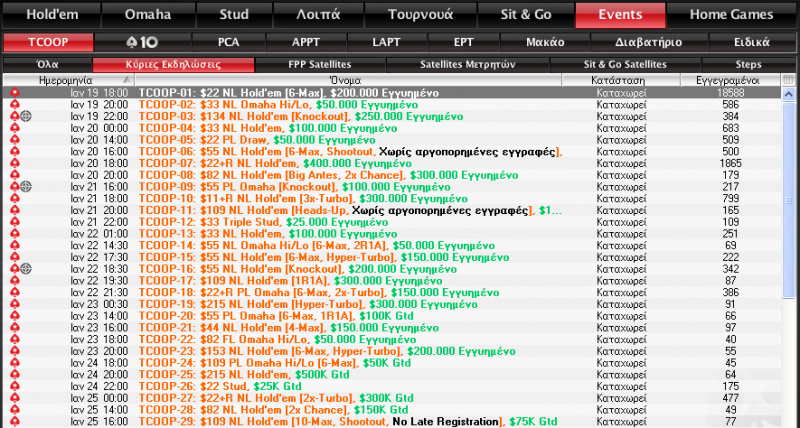Click the red spade icon of TCOOP-04

click(x=15, y=128)
